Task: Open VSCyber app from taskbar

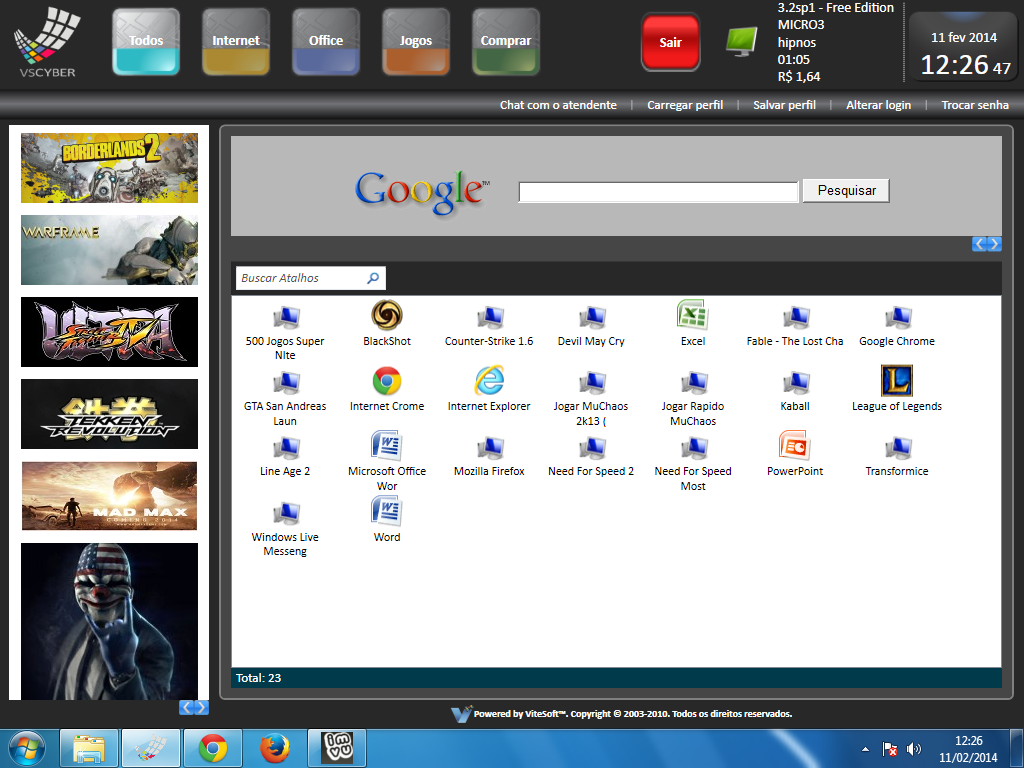Action: pos(151,748)
